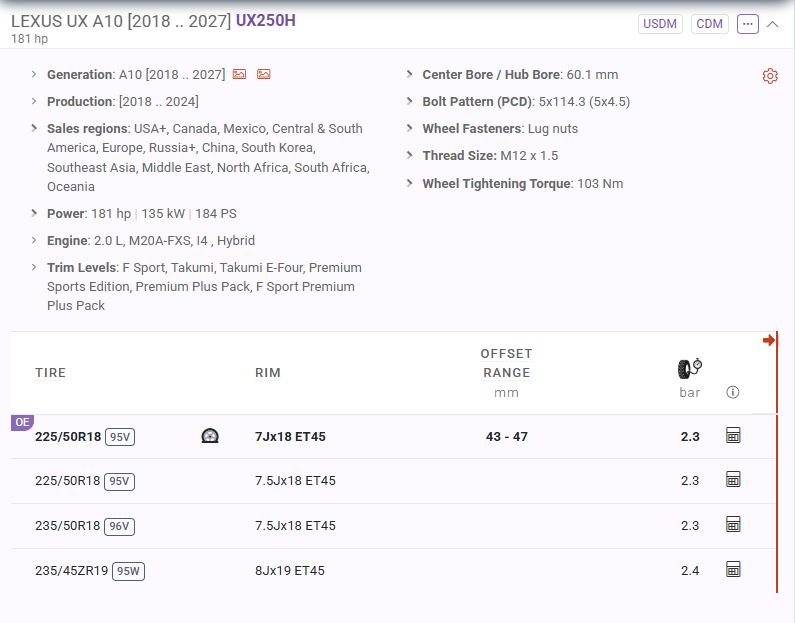This screenshot has height=623, width=795.
Task: Click the steel wheel icon beside 225/50R18
Action: click(x=210, y=436)
